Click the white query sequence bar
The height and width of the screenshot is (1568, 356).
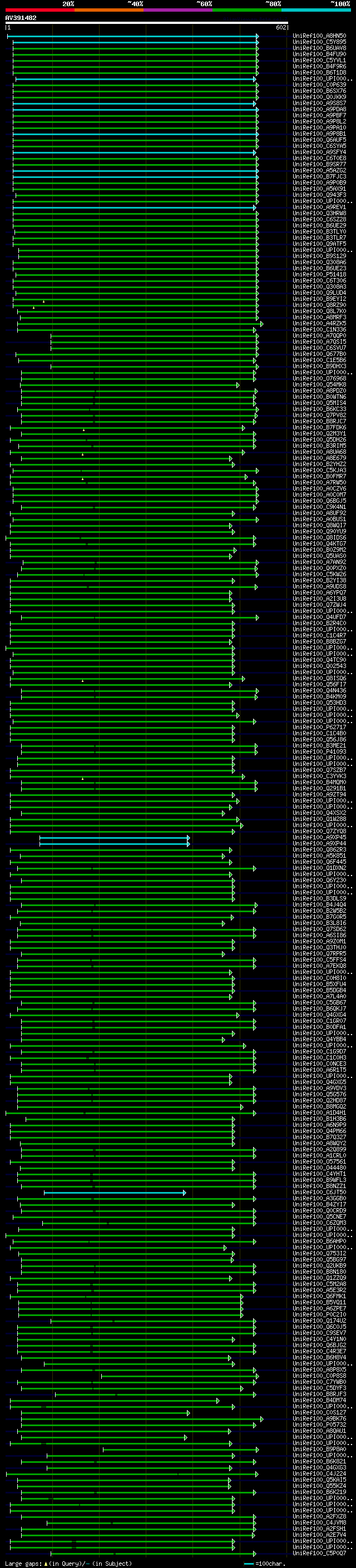[x=147, y=22]
